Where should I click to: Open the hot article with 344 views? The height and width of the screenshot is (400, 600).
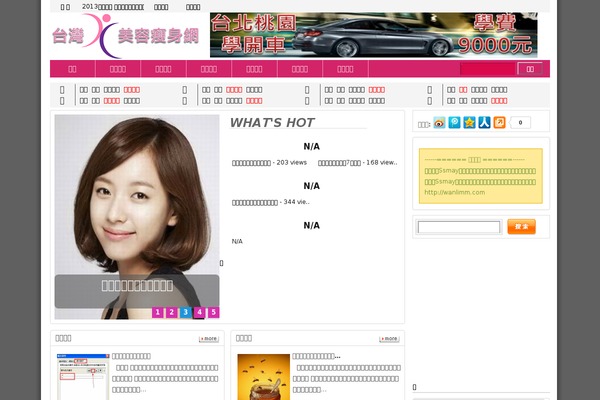271,202
